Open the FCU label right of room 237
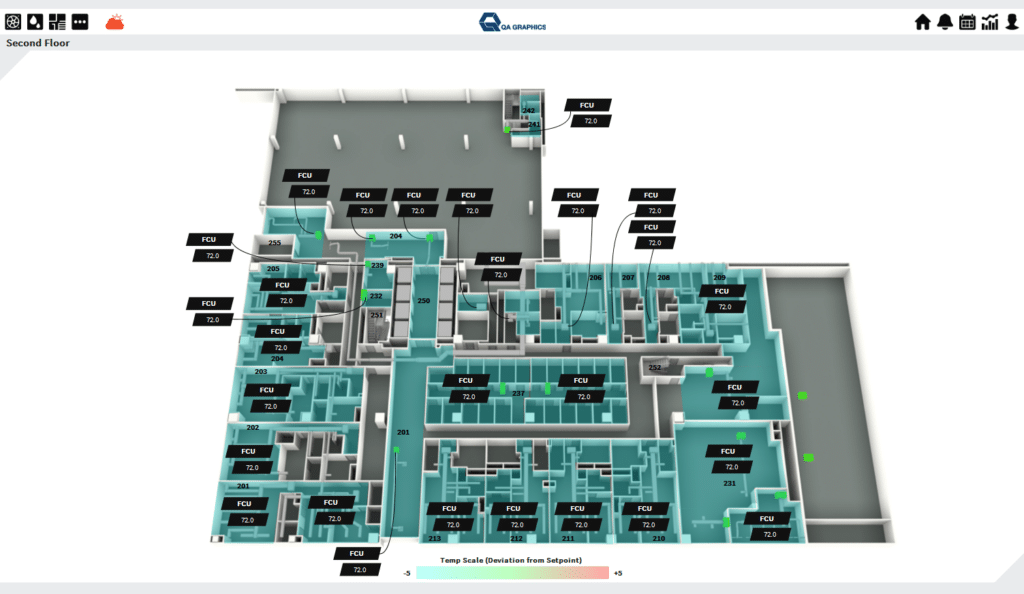 point(581,381)
